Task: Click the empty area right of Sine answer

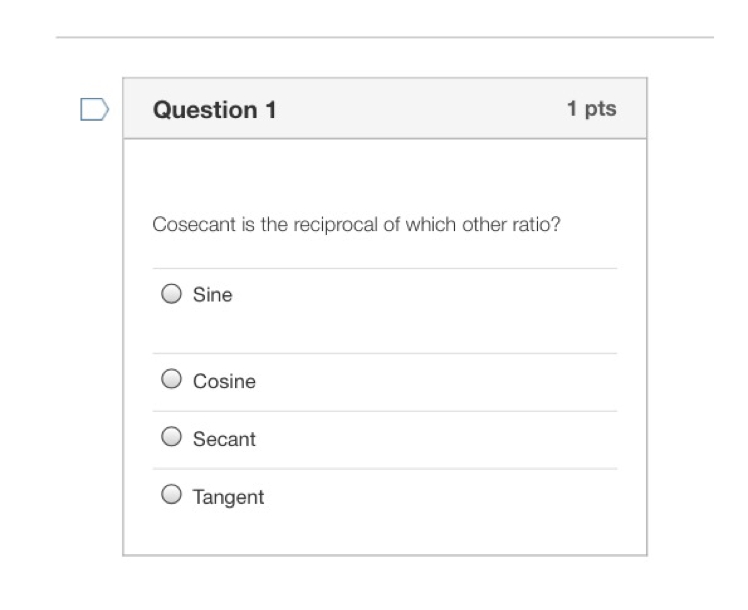Action: [425, 311]
